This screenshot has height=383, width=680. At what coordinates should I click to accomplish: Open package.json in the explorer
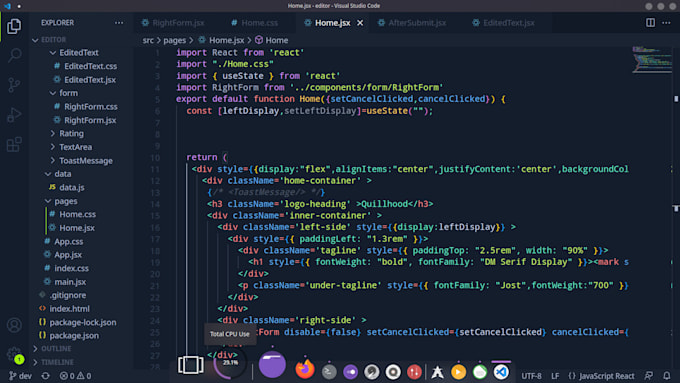(x=74, y=336)
